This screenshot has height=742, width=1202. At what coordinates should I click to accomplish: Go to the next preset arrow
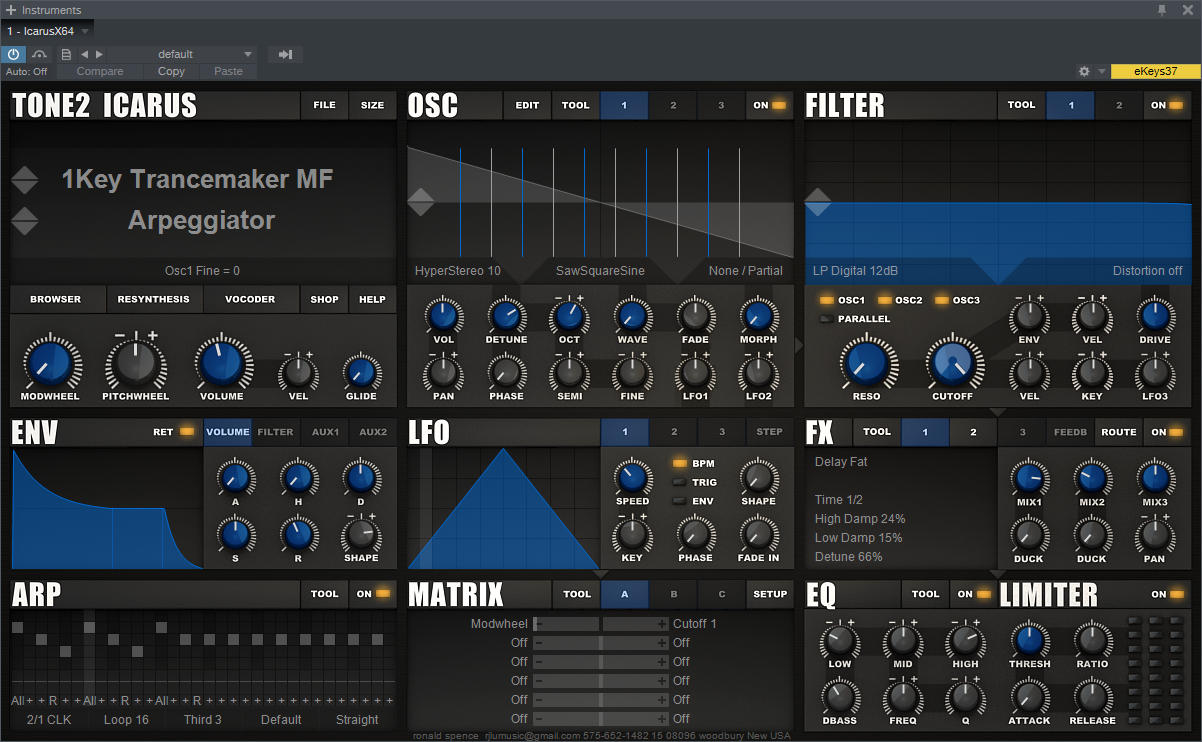pos(99,54)
